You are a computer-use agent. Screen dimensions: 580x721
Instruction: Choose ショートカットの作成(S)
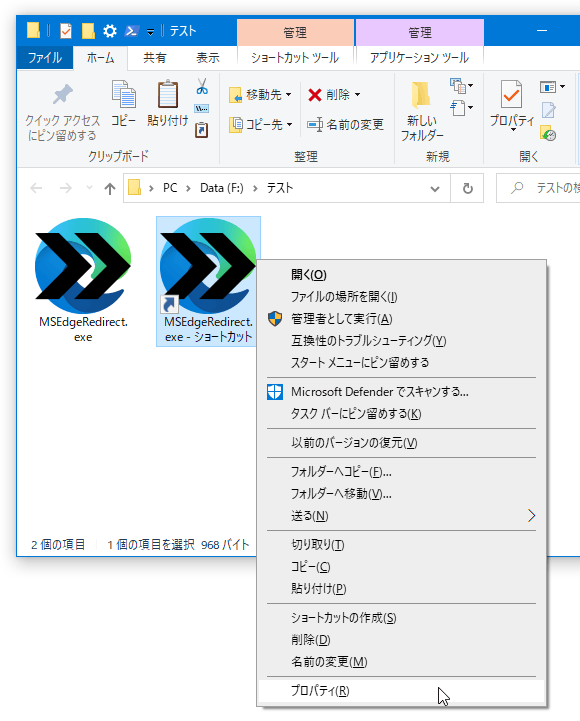402,618
